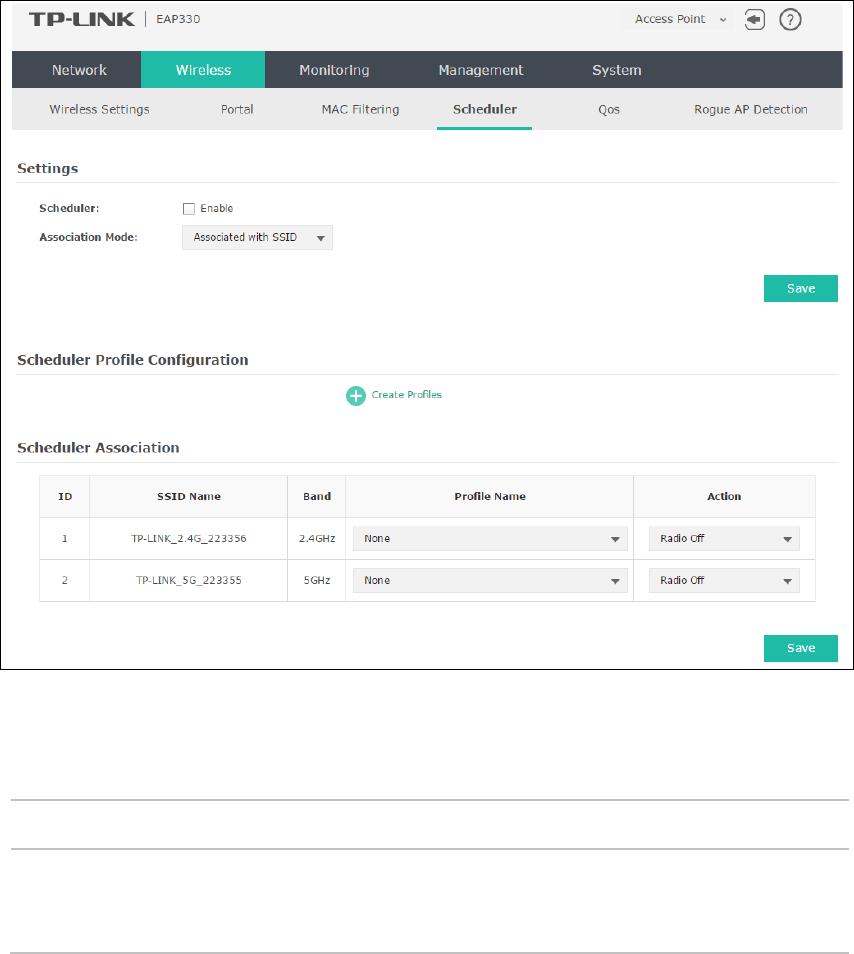Click the Action column header
The width and height of the screenshot is (854, 954).
pos(724,496)
